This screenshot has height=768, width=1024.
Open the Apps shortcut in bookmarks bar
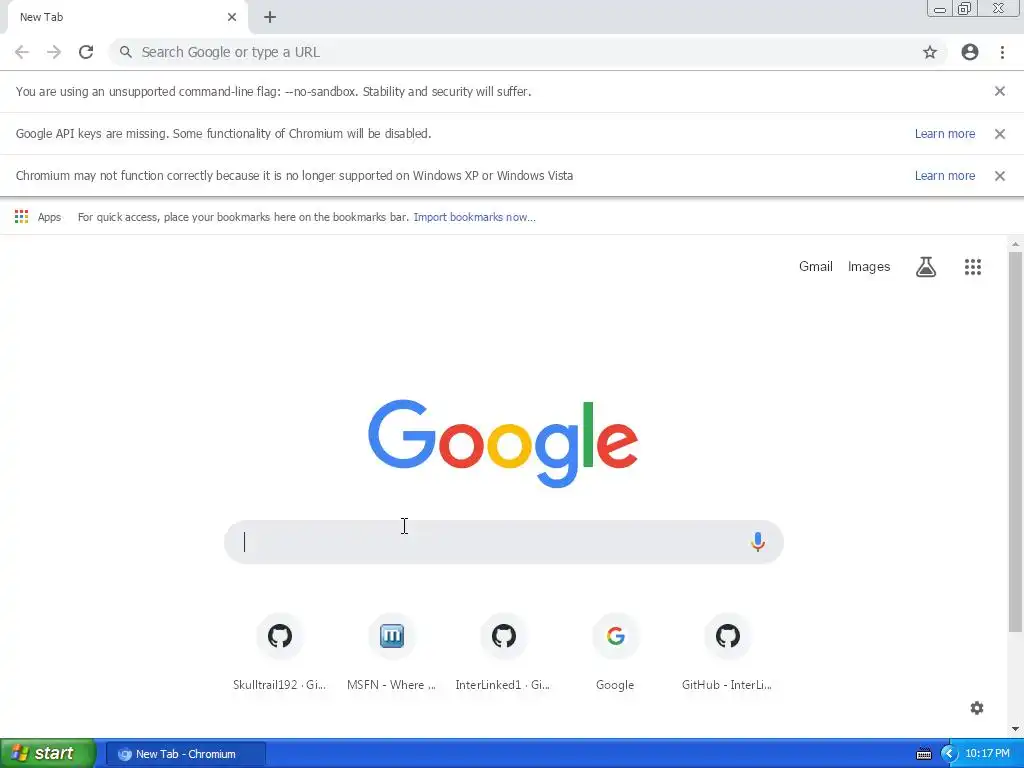(x=38, y=217)
